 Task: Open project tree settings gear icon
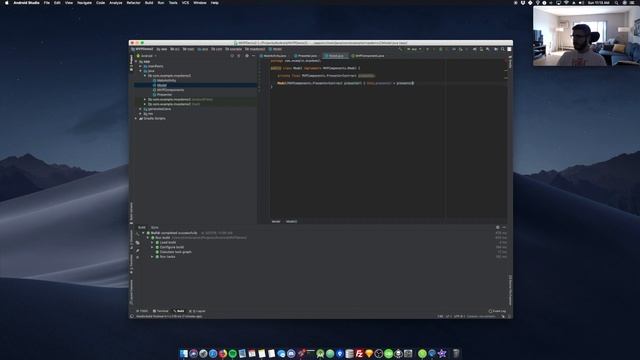pyautogui.click(x=247, y=56)
